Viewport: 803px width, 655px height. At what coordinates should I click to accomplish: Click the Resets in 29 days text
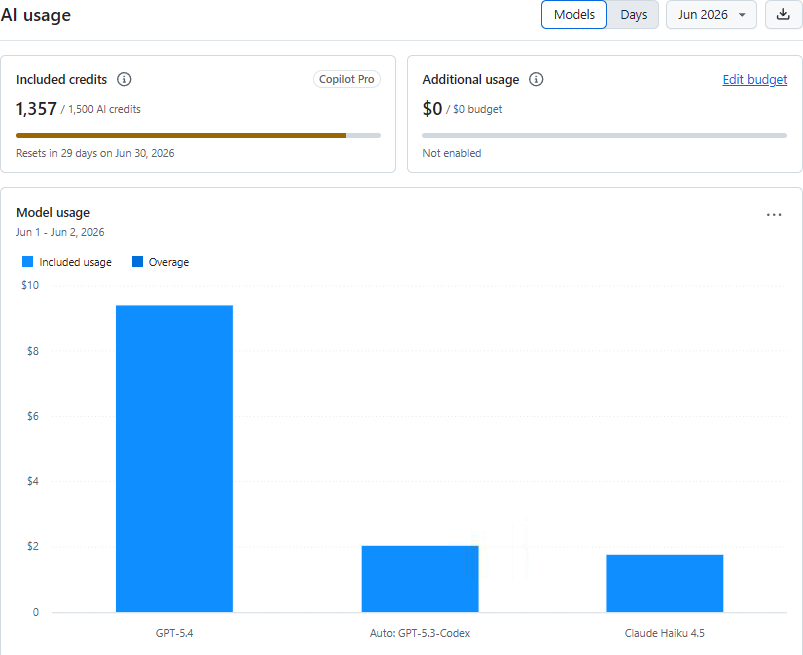tap(95, 153)
